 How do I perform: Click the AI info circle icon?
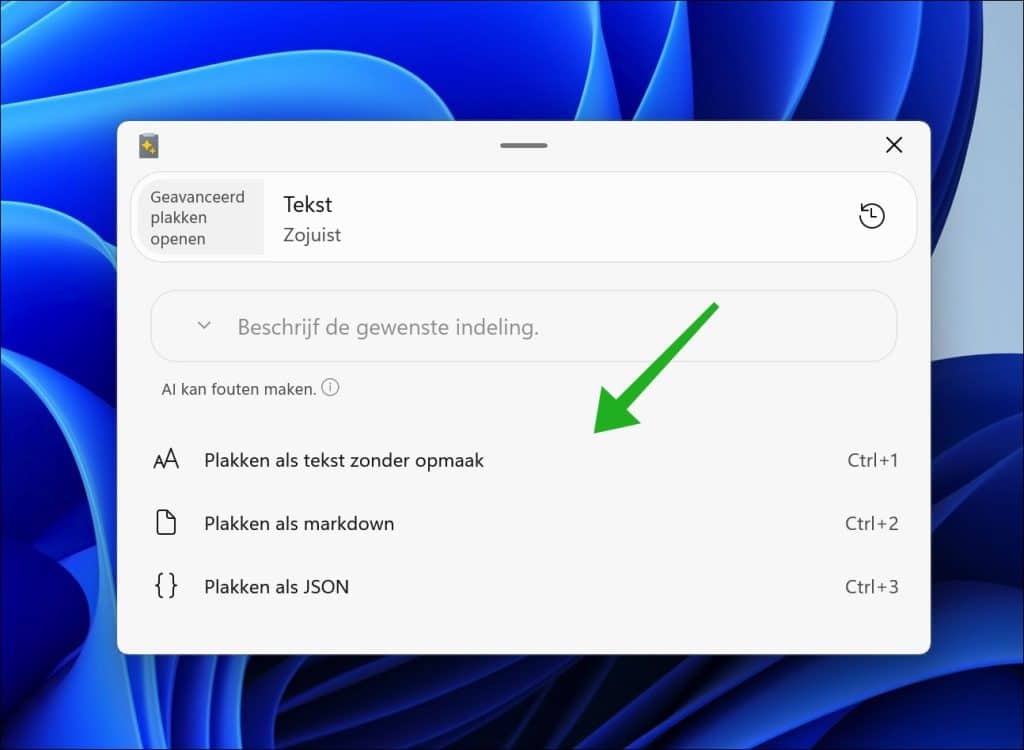tap(330, 388)
